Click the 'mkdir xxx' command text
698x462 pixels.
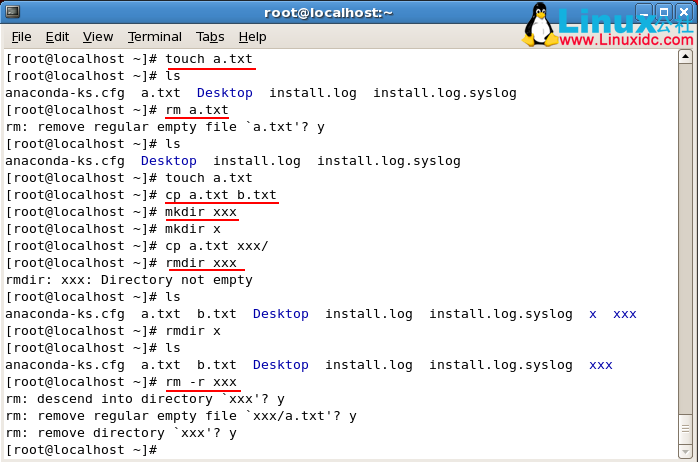[201, 211]
